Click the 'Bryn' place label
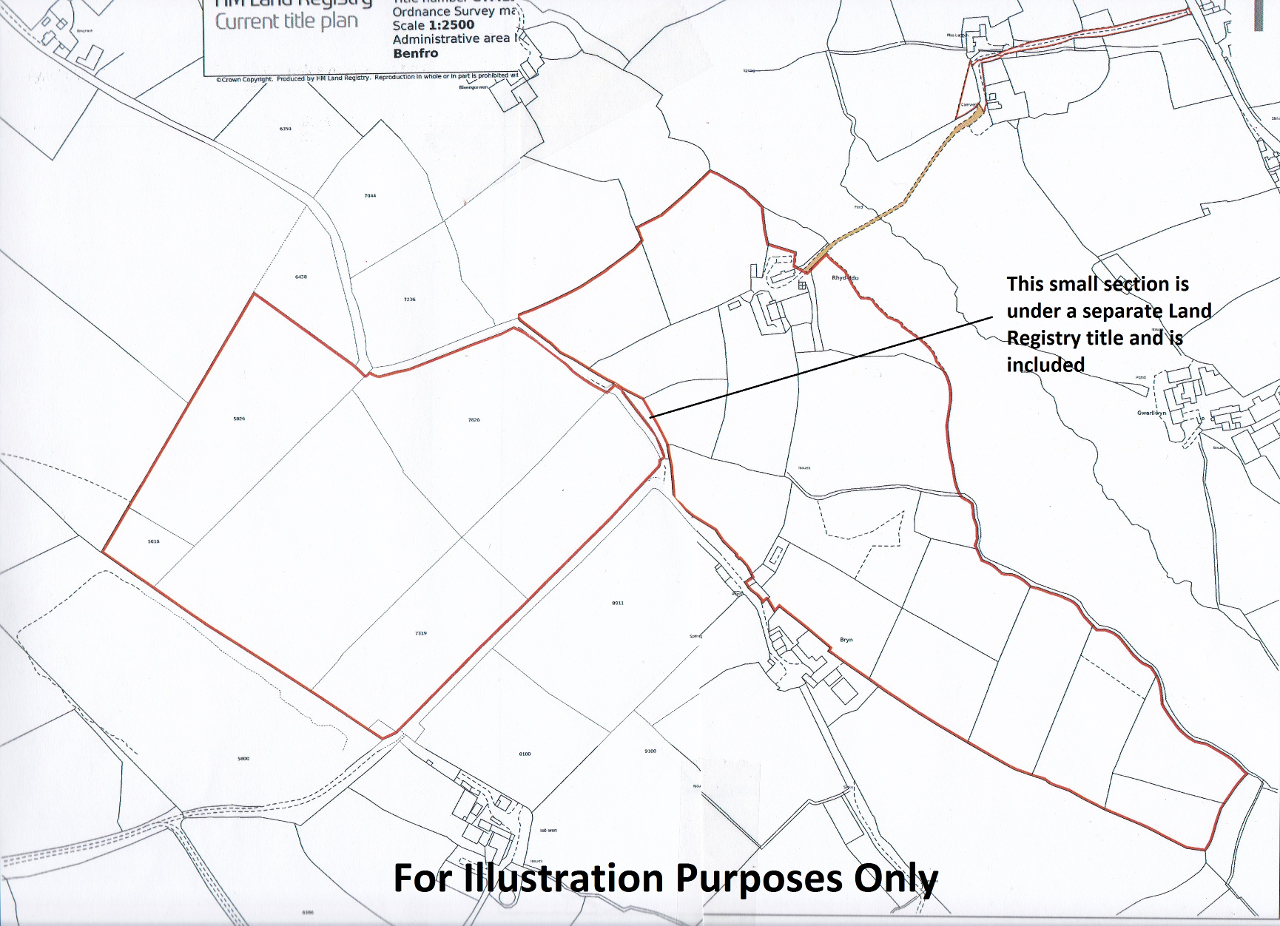Image resolution: width=1280 pixels, height=926 pixels. [x=846, y=638]
